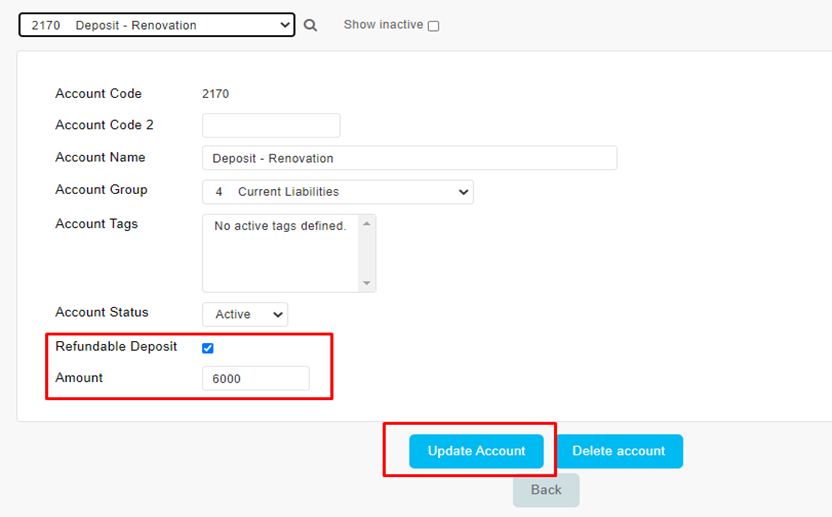Click the Account Status chevron arrow
The height and width of the screenshot is (517, 832).
(278, 315)
